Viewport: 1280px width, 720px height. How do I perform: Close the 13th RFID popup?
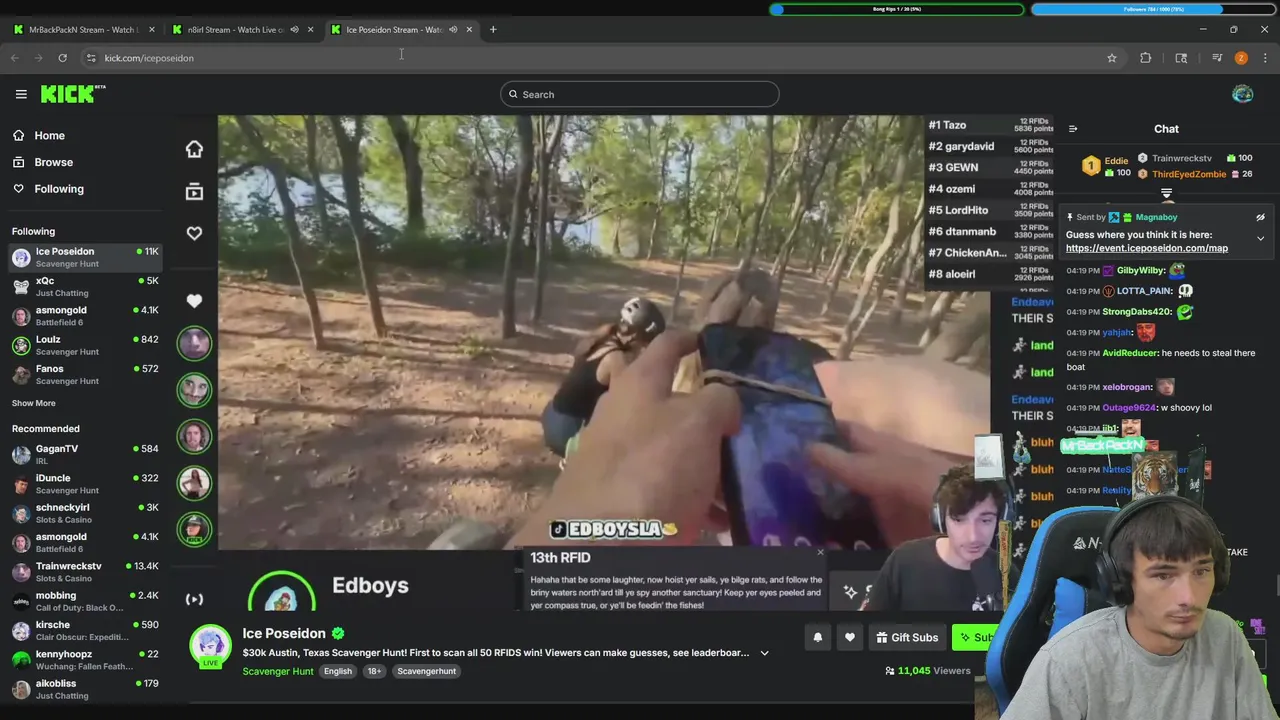point(820,552)
